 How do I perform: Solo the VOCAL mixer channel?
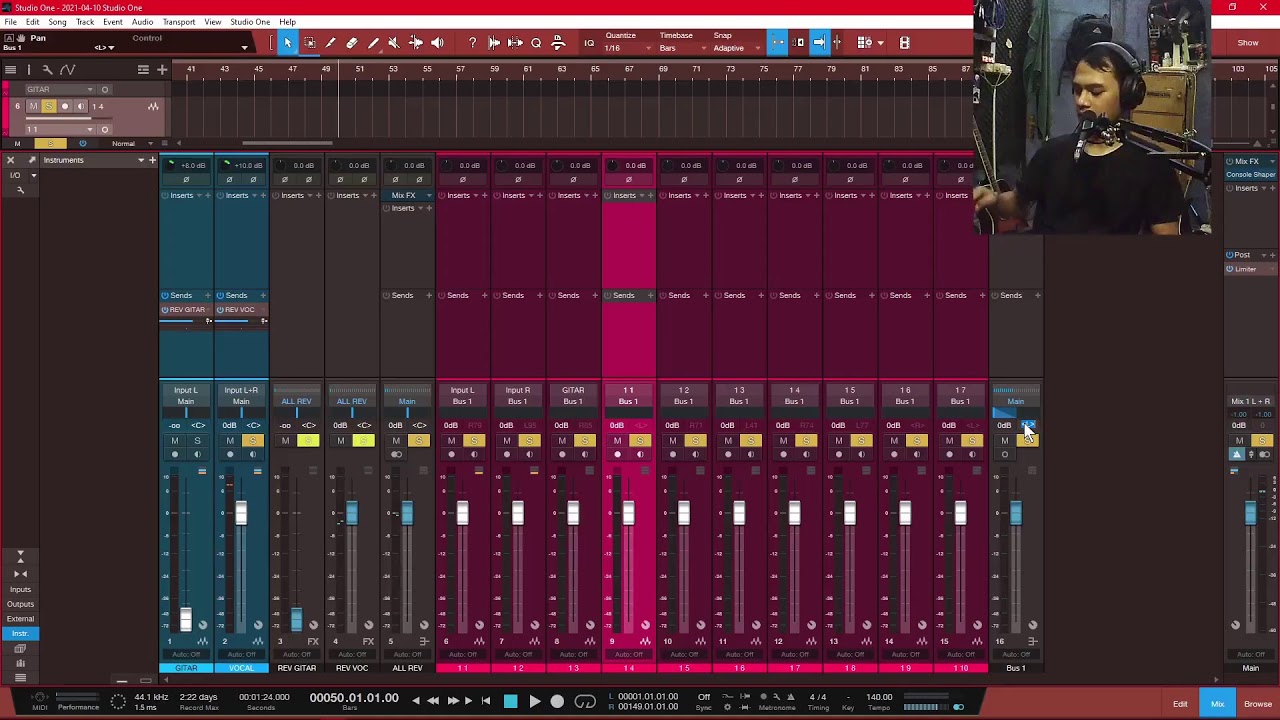pyautogui.click(x=252, y=441)
